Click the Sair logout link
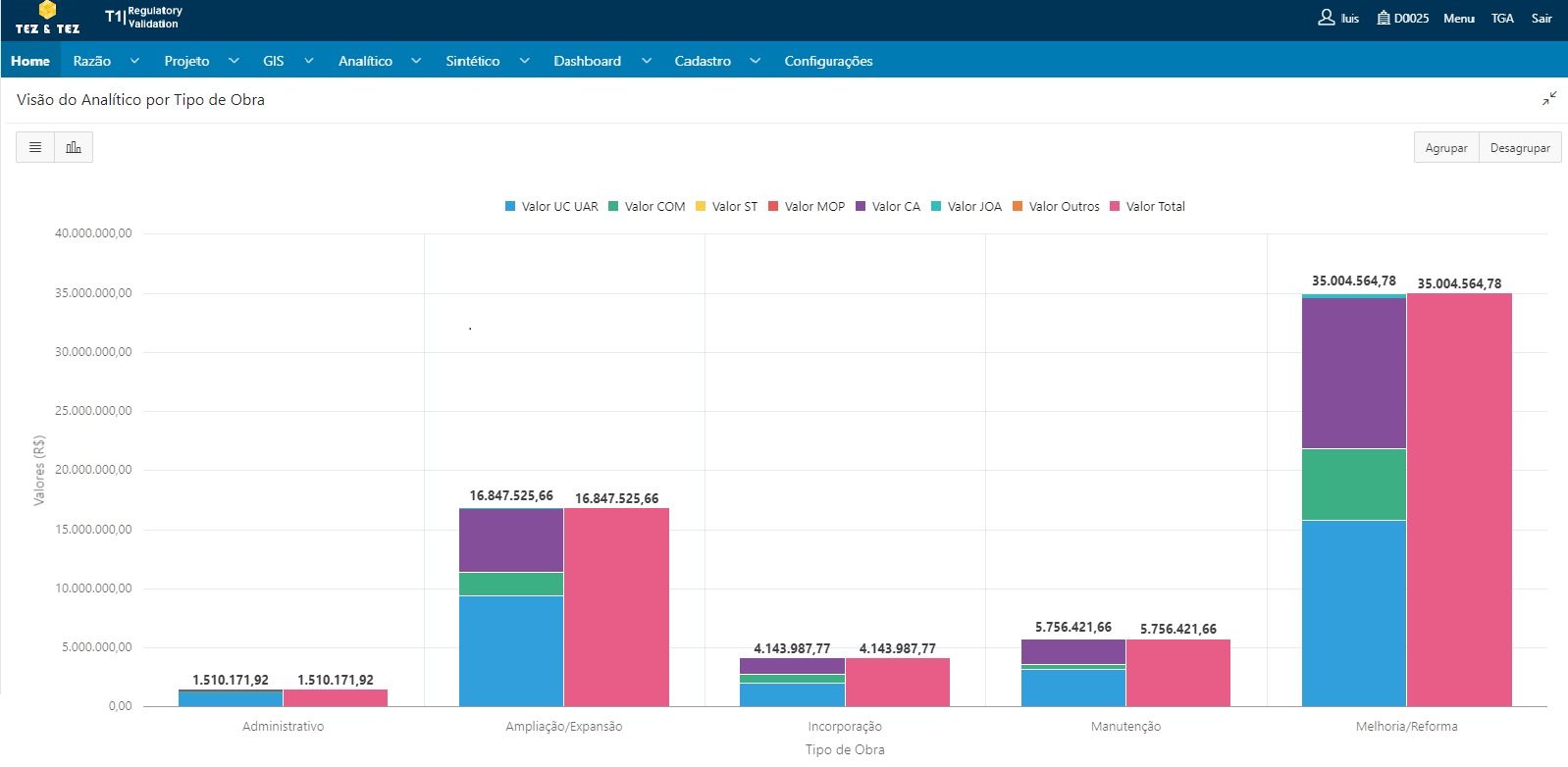This screenshot has width=1568, height=767. 1542,19
